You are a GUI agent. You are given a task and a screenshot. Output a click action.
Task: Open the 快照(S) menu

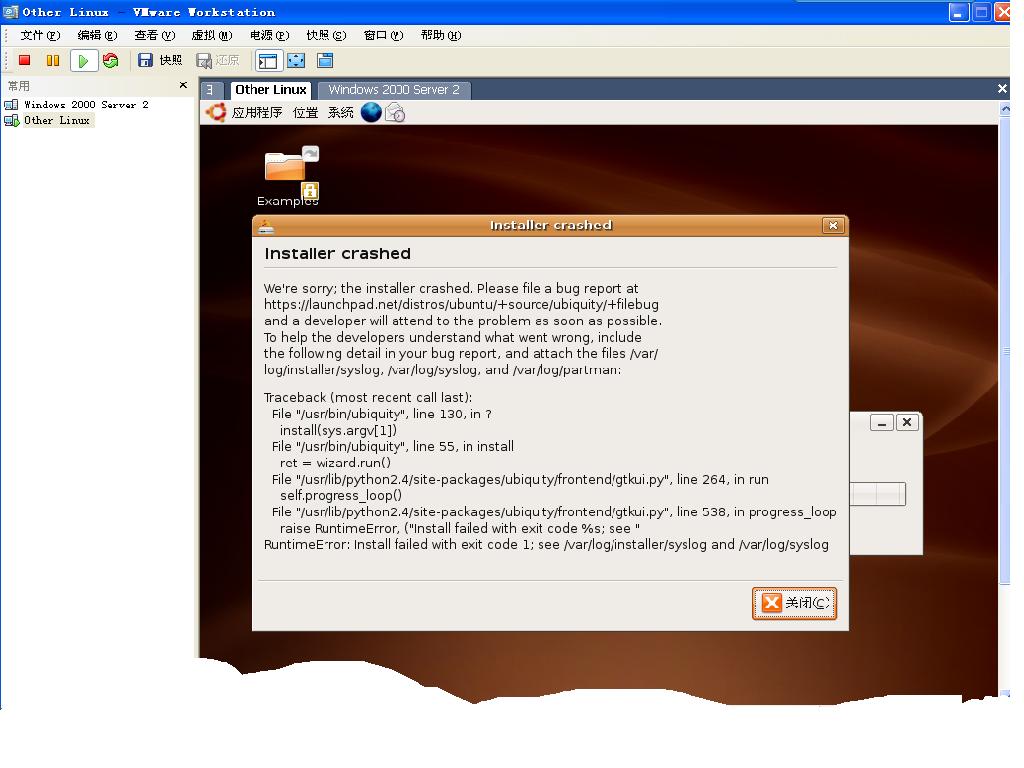[x=326, y=35]
